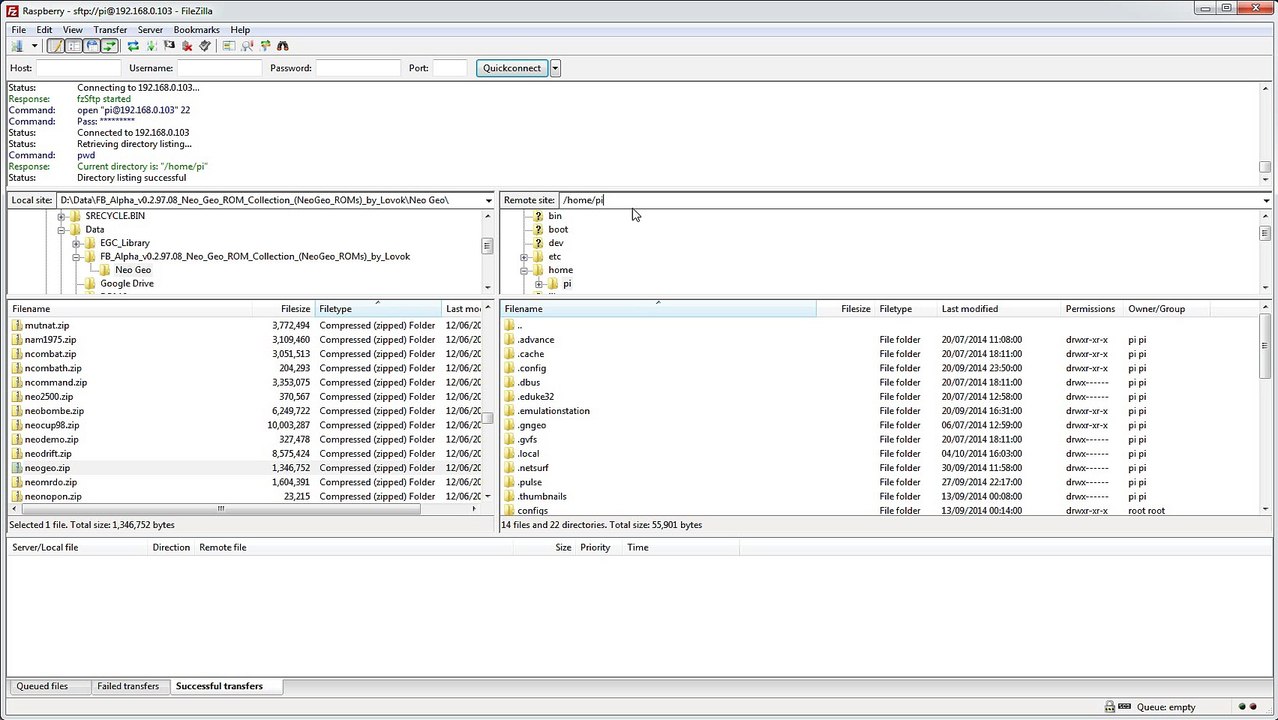
Task: Click the Reconnect to last server icon
Action: tap(205, 46)
